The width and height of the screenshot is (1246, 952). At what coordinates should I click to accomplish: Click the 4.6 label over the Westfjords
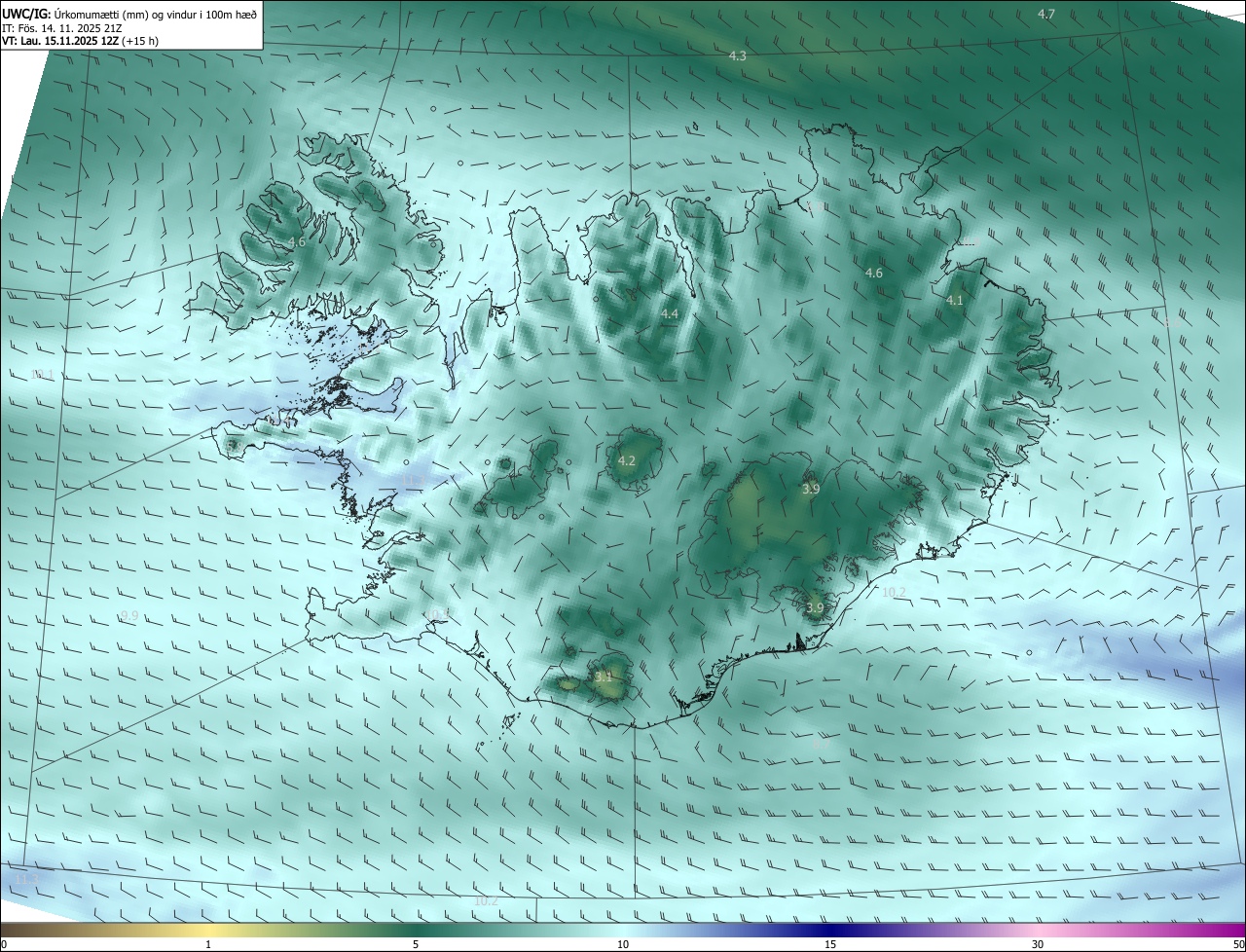pos(298,242)
